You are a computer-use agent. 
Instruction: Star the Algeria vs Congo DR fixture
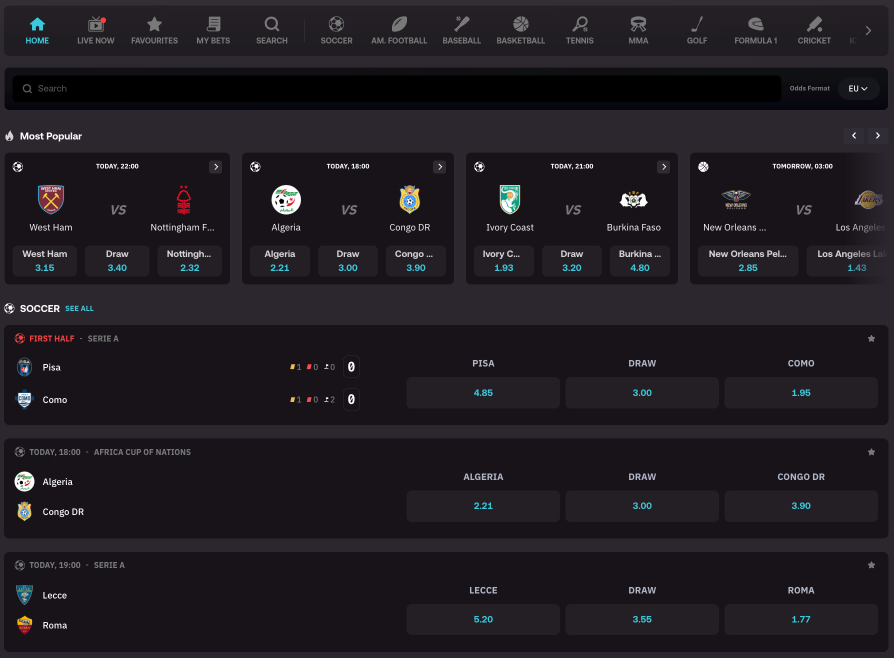point(871,452)
